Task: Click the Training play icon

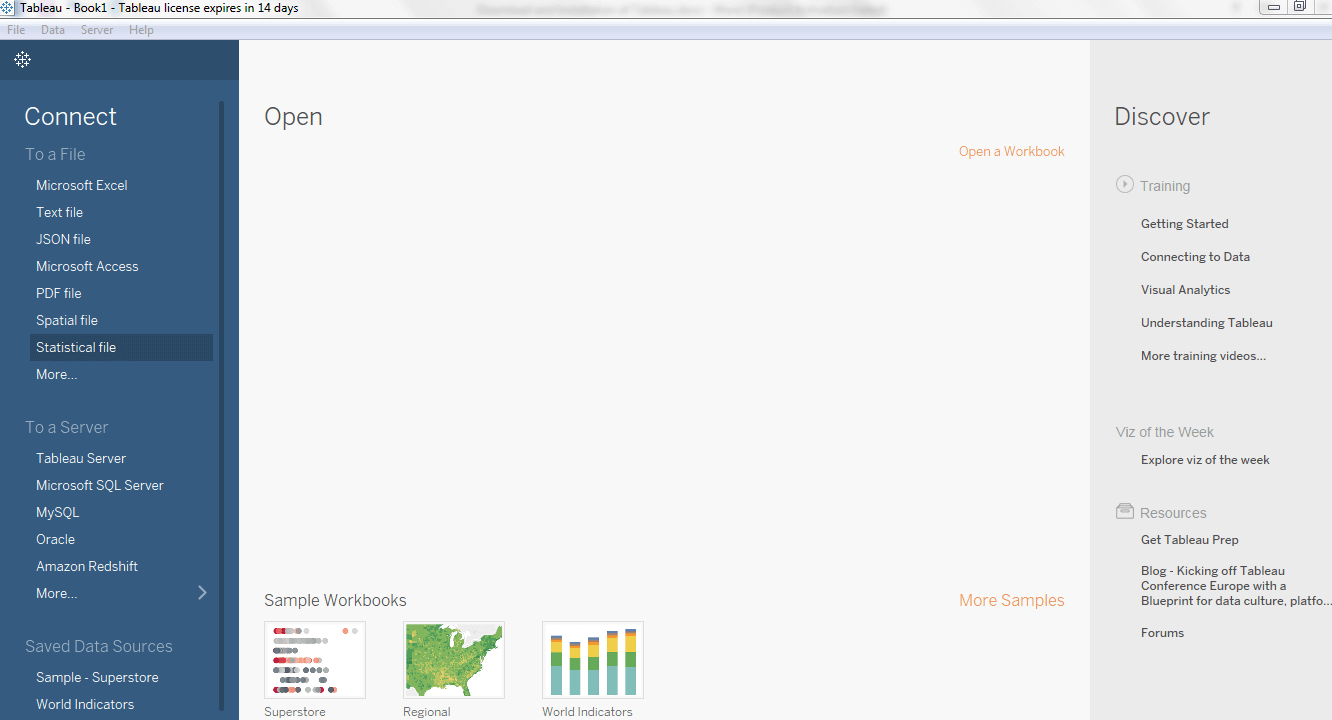Action: 1125,185
